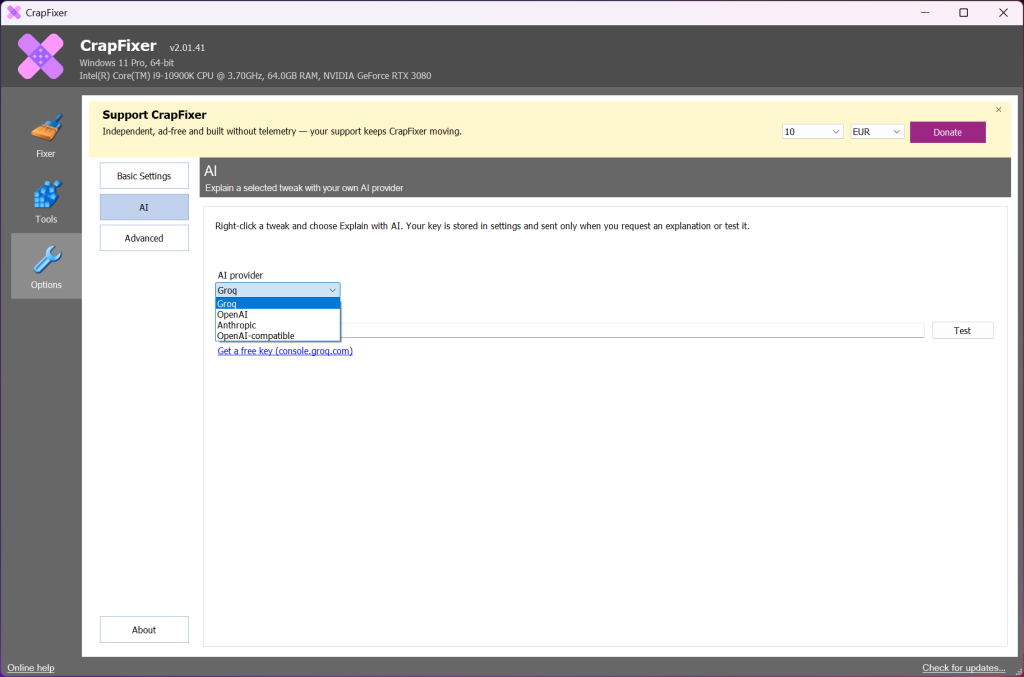Select the AI settings tab

(x=144, y=207)
